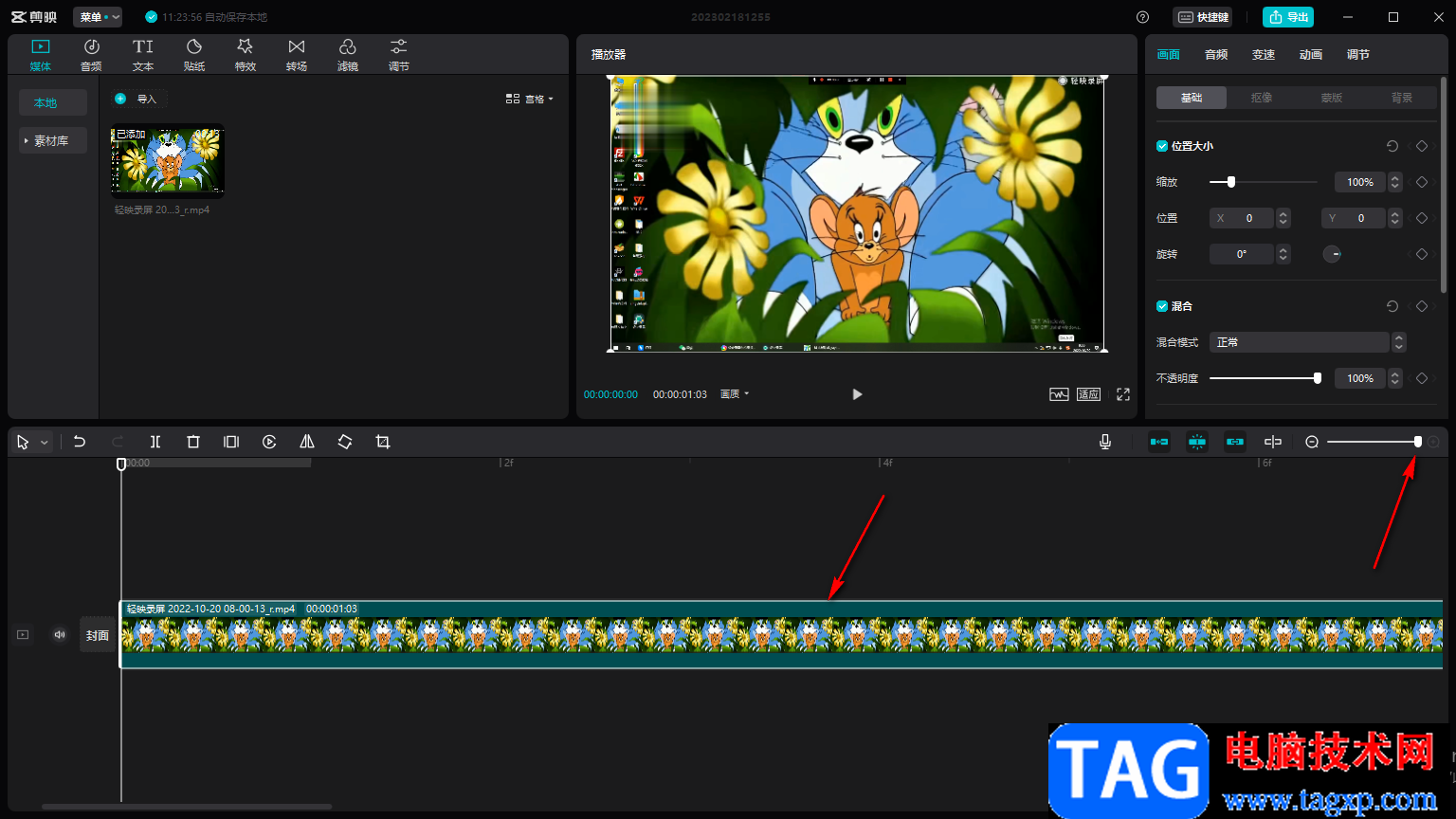
Task: Add keyframe diamond for 不透明度
Action: (x=1422, y=378)
